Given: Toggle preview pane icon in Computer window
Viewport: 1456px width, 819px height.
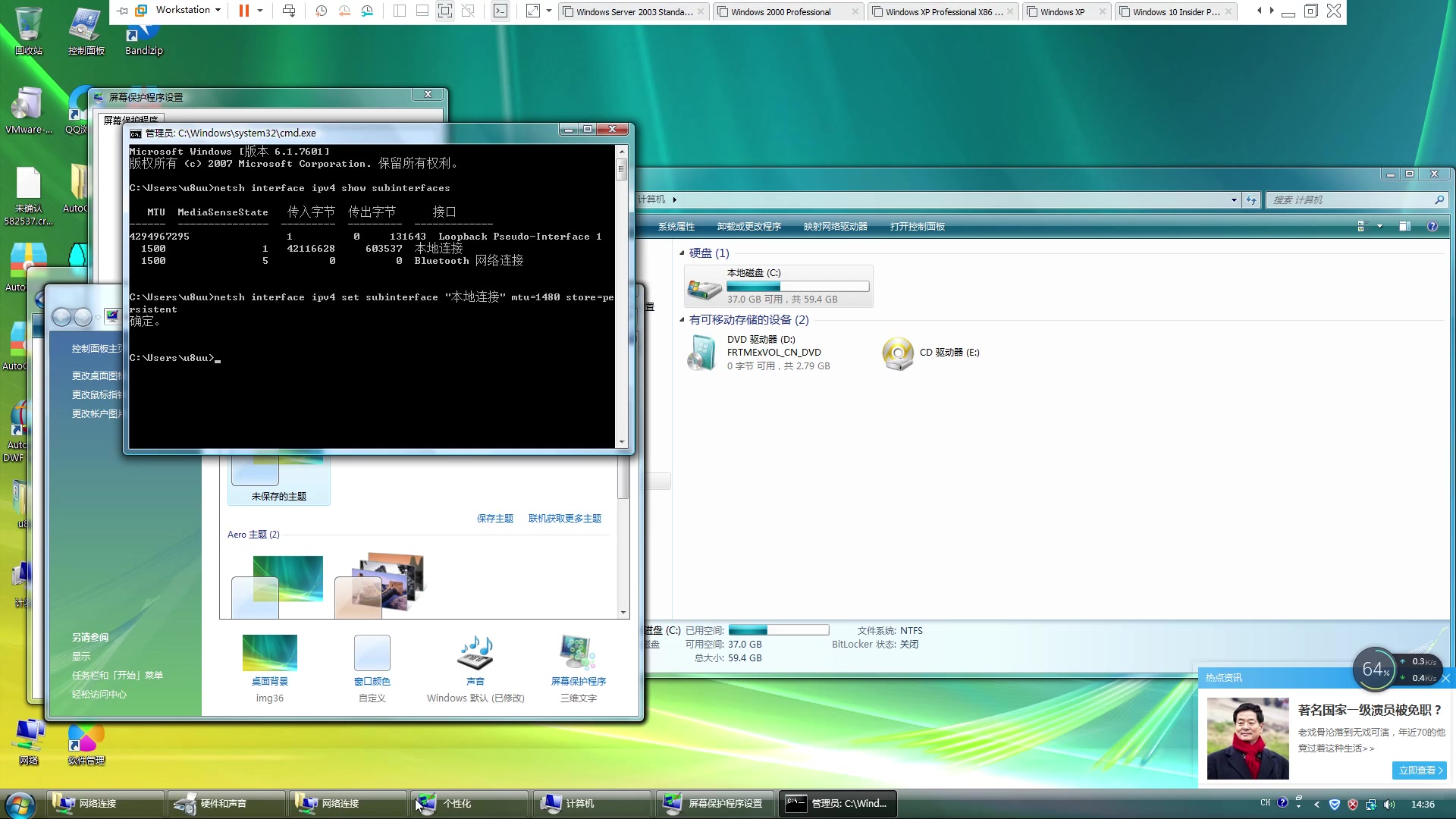Looking at the screenshot, I should (1404, 227).
